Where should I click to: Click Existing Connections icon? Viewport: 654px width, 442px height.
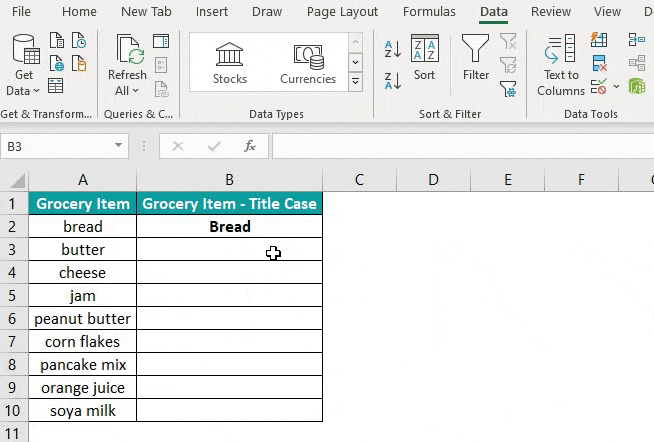coord(79,63)
